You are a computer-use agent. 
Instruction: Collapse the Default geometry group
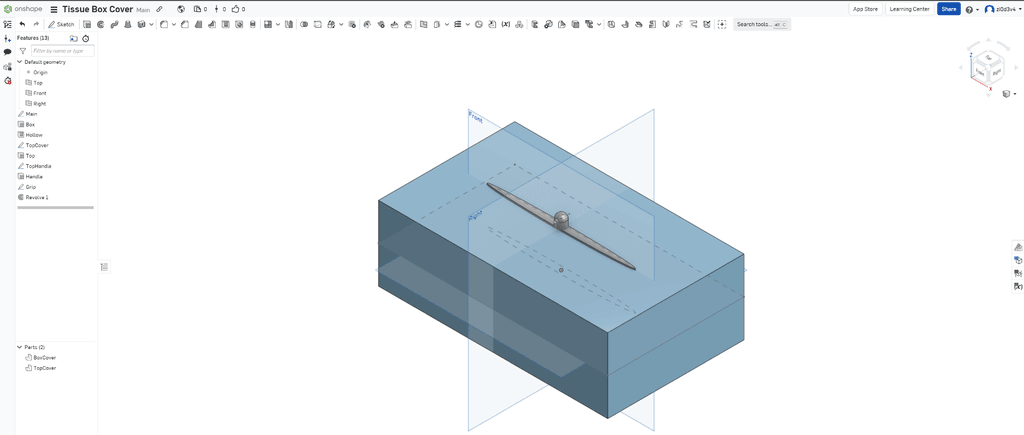(20, 62)
